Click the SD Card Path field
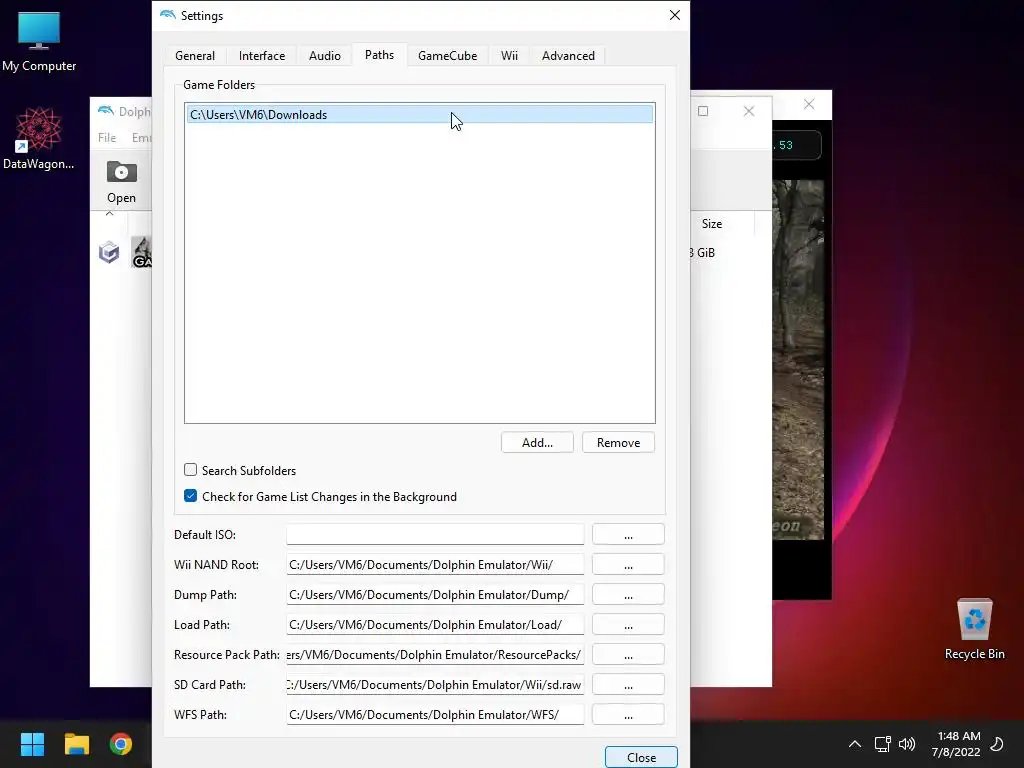This screenshot has height=768, width=1024. pos(435,684)
